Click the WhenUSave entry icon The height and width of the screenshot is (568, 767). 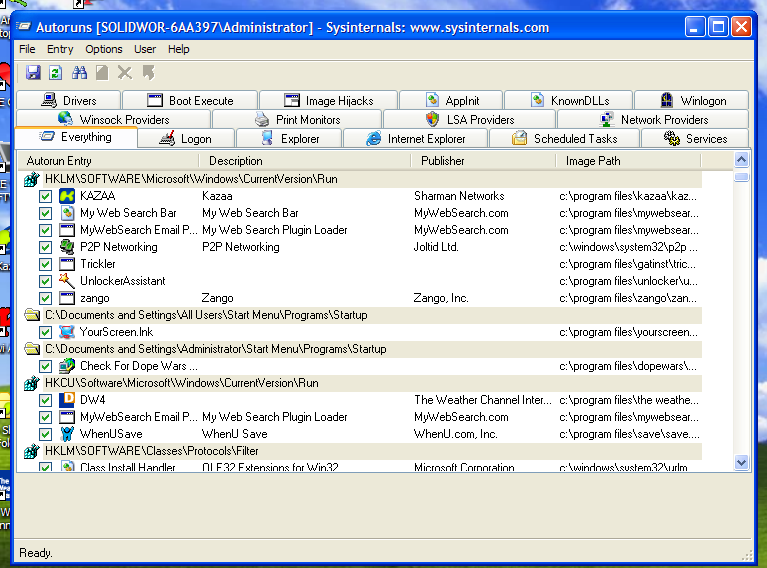point(67,434)
